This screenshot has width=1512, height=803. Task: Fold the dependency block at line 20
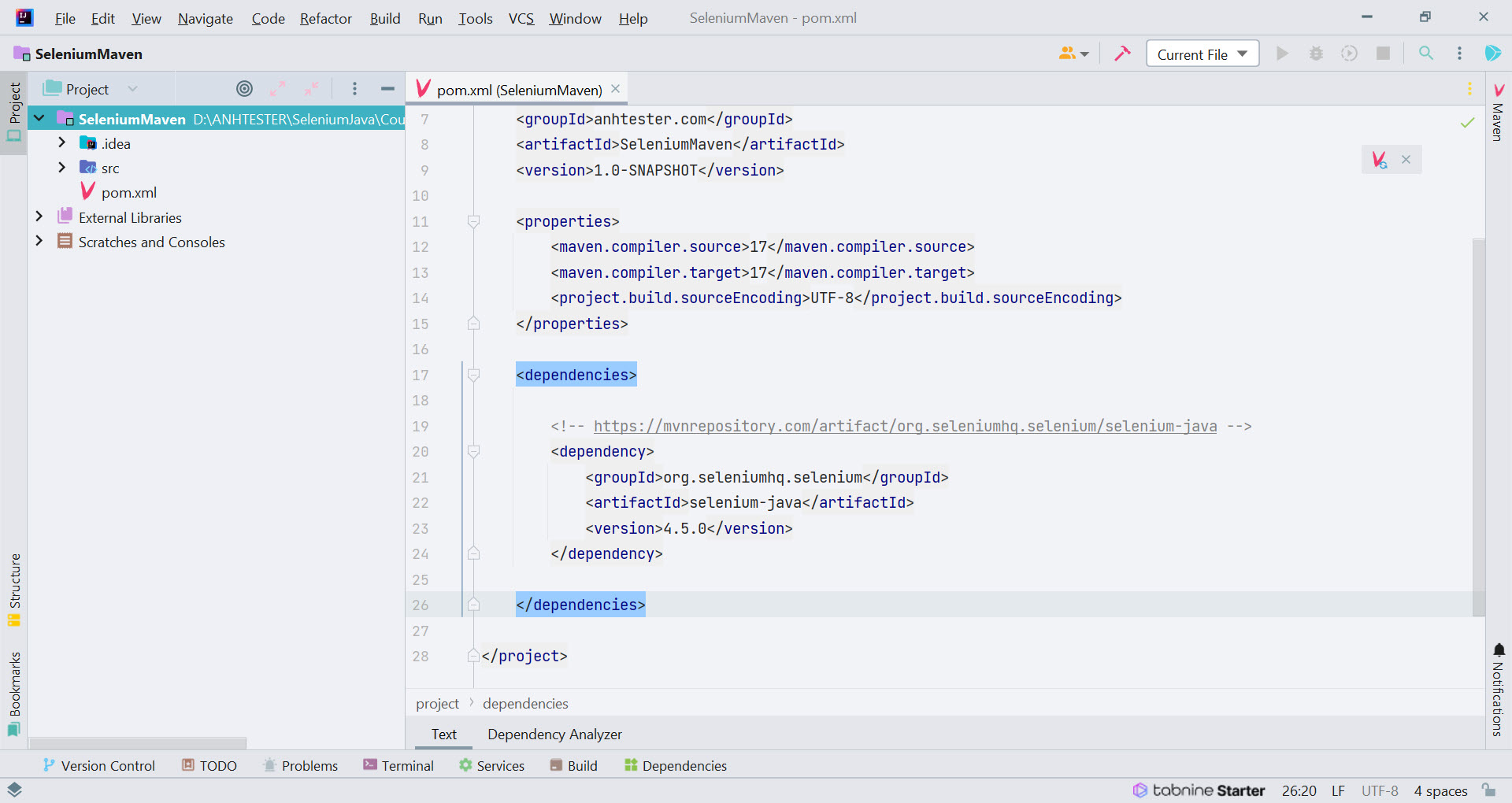(x=473, y=452)
